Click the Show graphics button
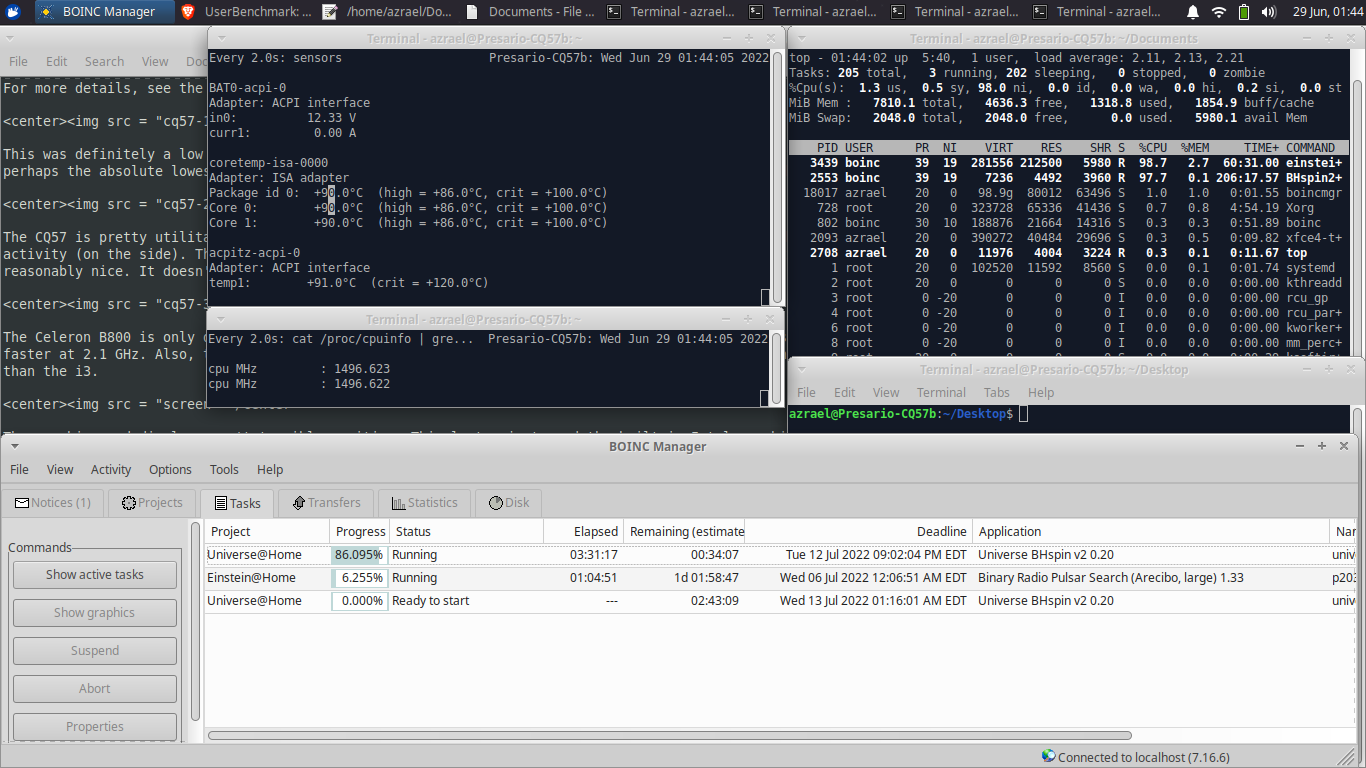Image resolution: width=1366 pixels, height=768 pixels. pos(95,612)
